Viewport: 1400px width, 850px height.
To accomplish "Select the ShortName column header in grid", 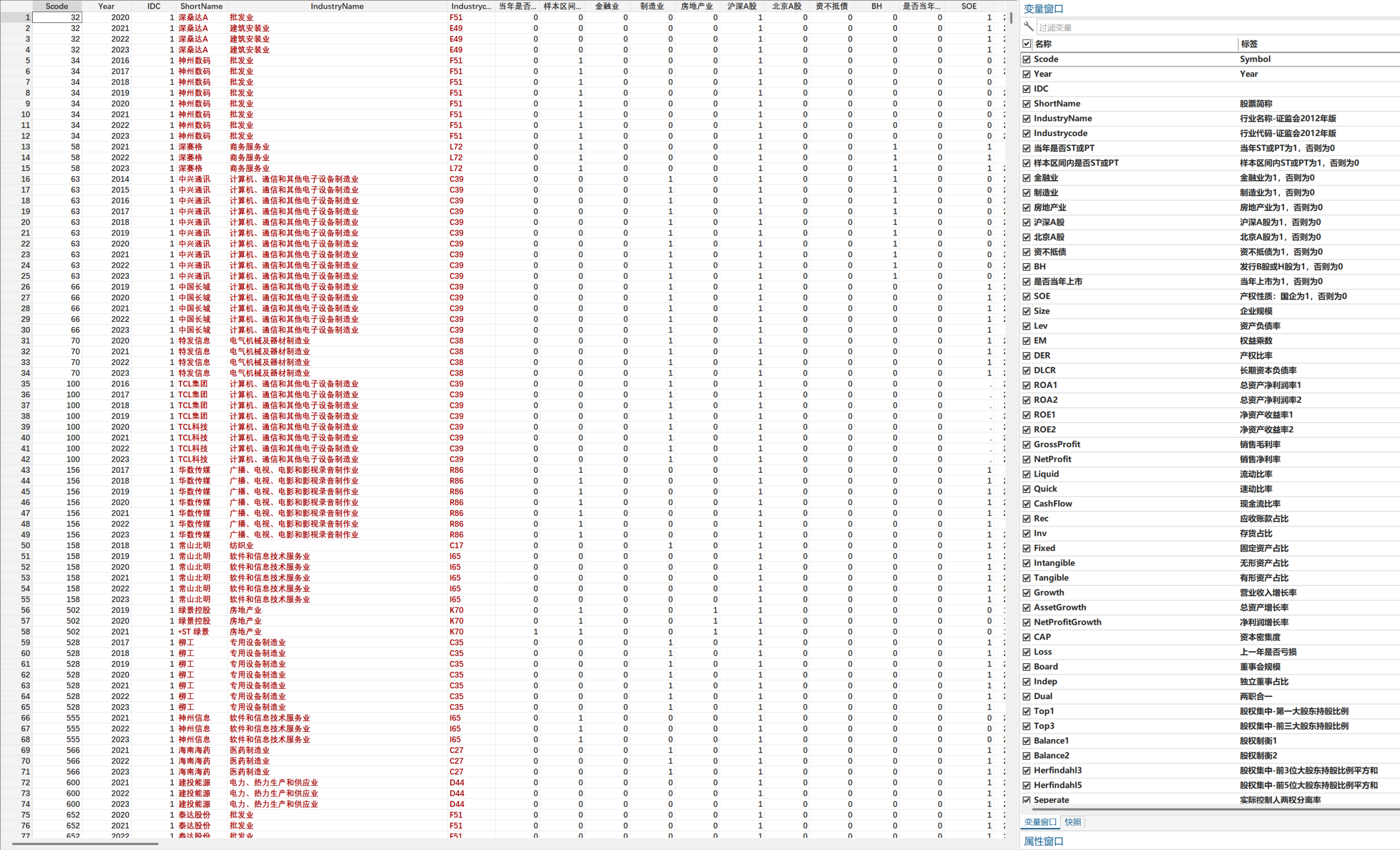I will (x=201, y=6).
